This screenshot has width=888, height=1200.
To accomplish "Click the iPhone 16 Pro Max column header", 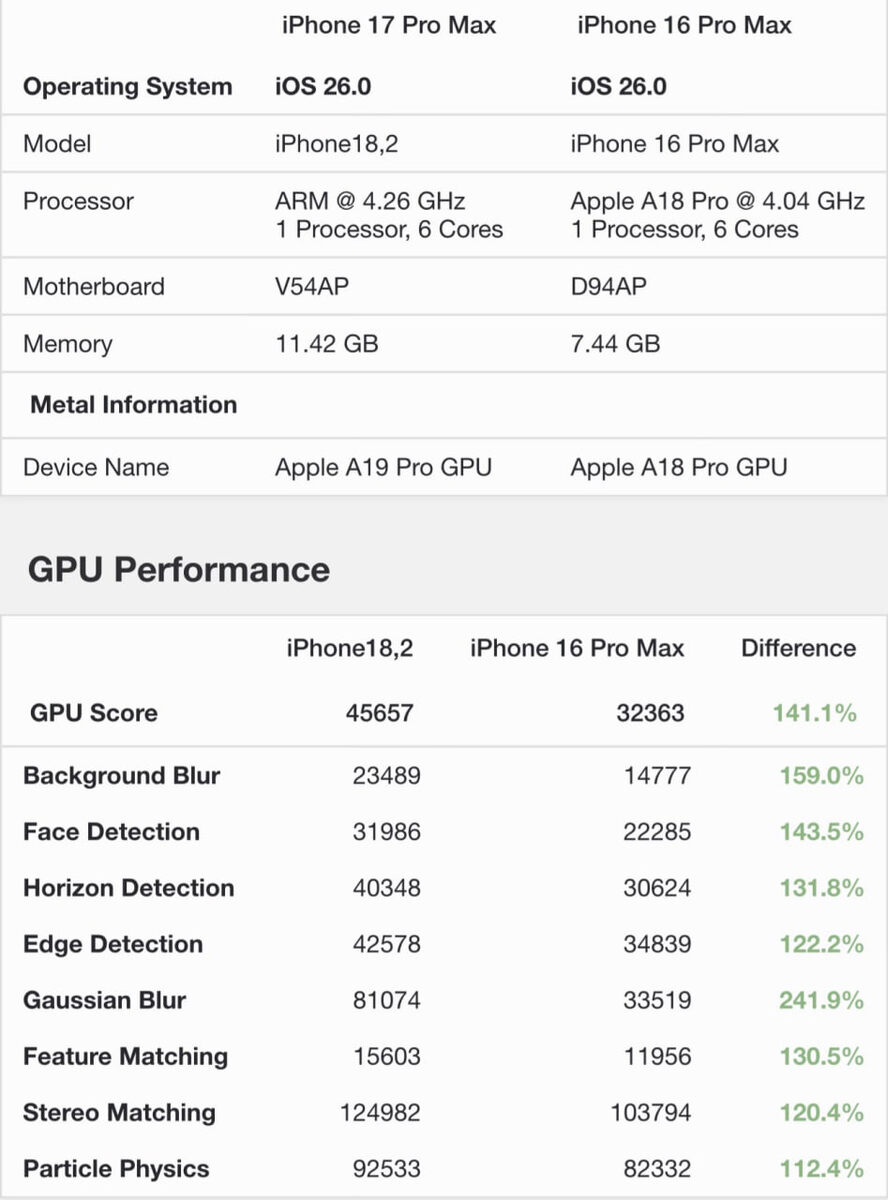I will (x=684, y=26).
